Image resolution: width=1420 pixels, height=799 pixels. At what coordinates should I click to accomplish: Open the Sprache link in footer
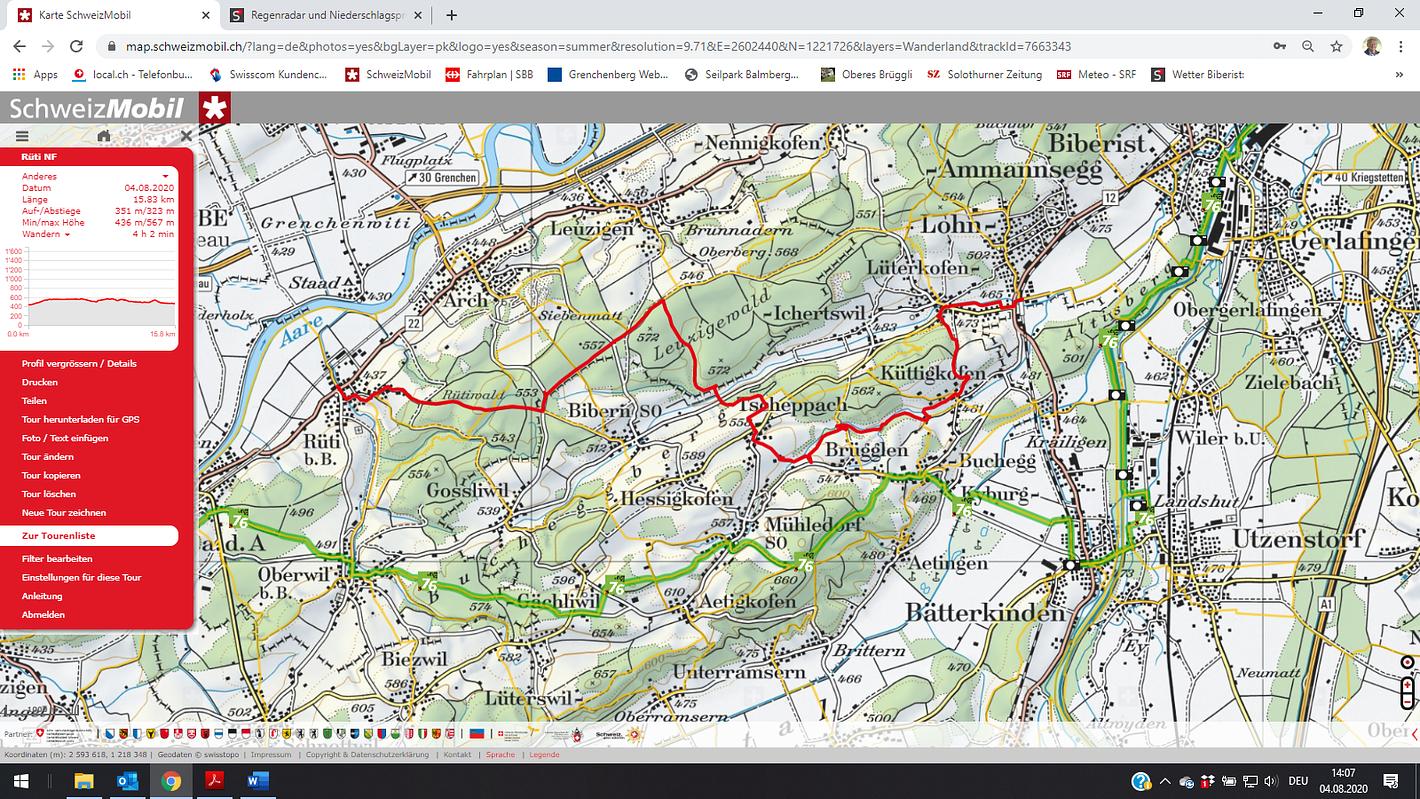click(x=500, y=755)
